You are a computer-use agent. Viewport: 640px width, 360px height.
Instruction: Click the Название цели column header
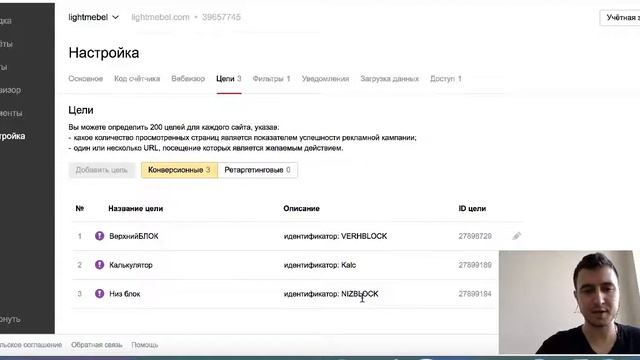pos(136,209)
